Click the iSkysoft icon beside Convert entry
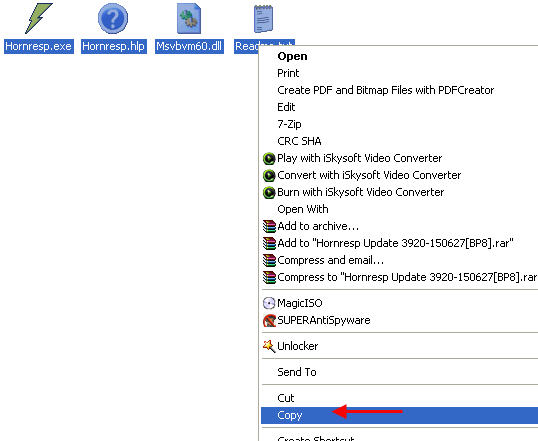The height and width of the screenshot is (441, 538). tap(269, 176)
